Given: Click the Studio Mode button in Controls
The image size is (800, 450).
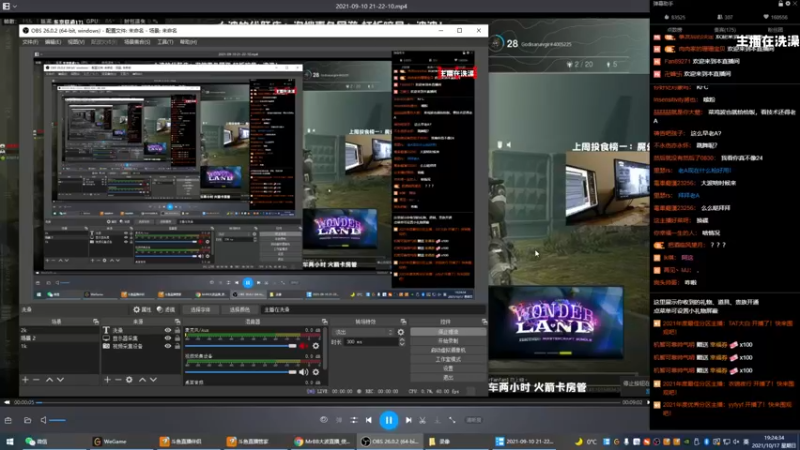Looking at the screenshot, I should tap(448, 359).
